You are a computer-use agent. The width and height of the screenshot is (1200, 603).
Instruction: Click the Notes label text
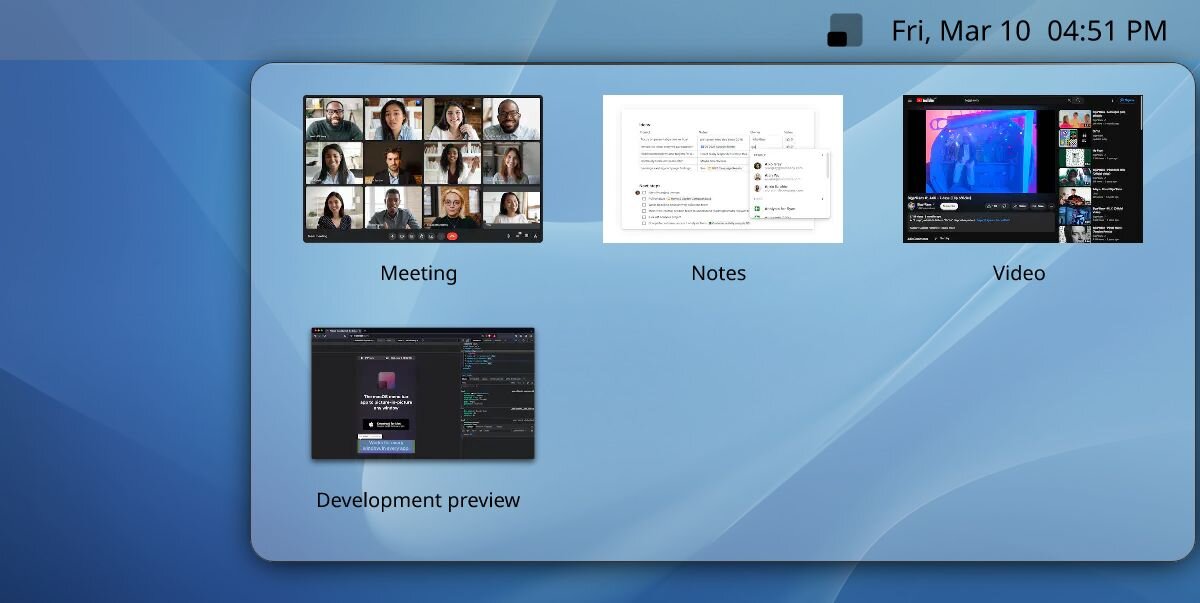(718, 273)
